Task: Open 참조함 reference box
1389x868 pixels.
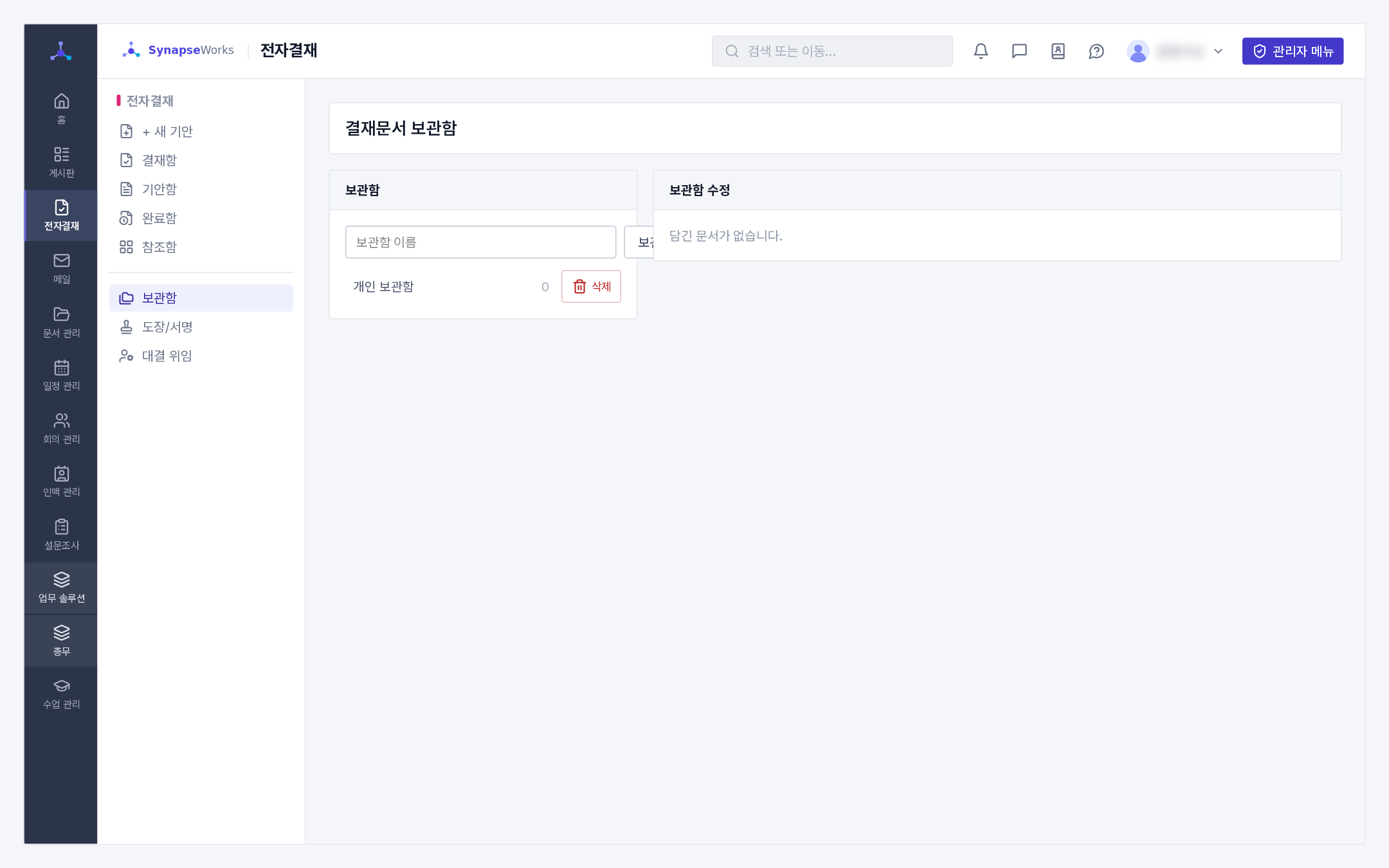Action: [201, 247]
